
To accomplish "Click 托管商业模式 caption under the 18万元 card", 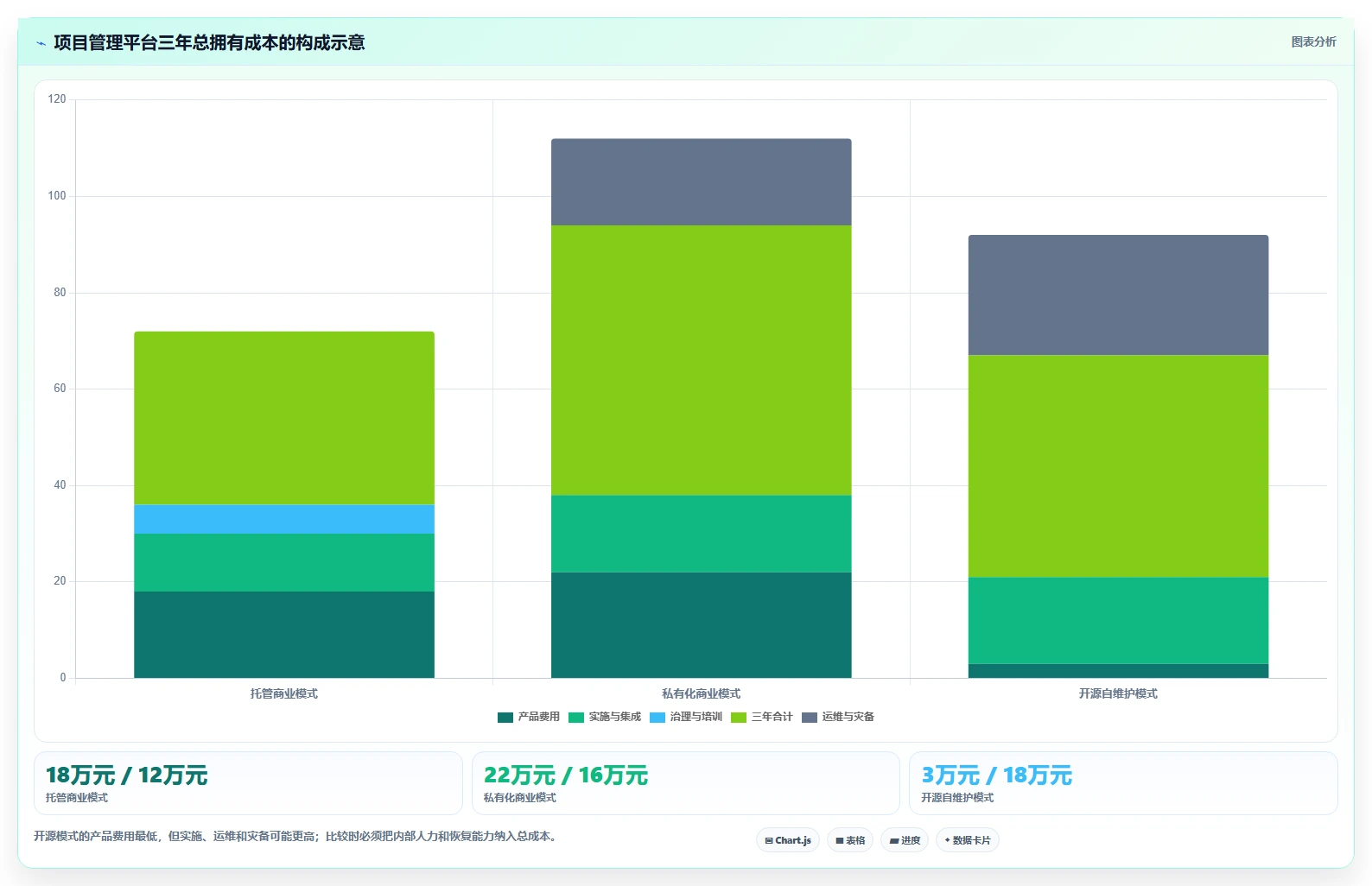I will pos(77,798).
